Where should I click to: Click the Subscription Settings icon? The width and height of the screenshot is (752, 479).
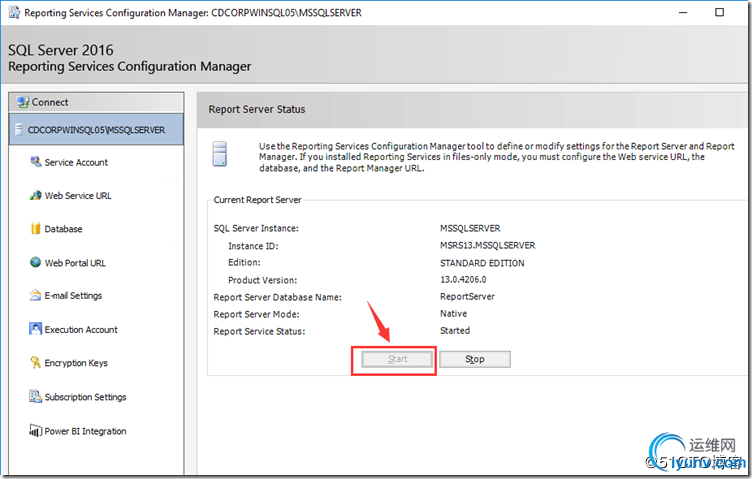coord(35,396)
